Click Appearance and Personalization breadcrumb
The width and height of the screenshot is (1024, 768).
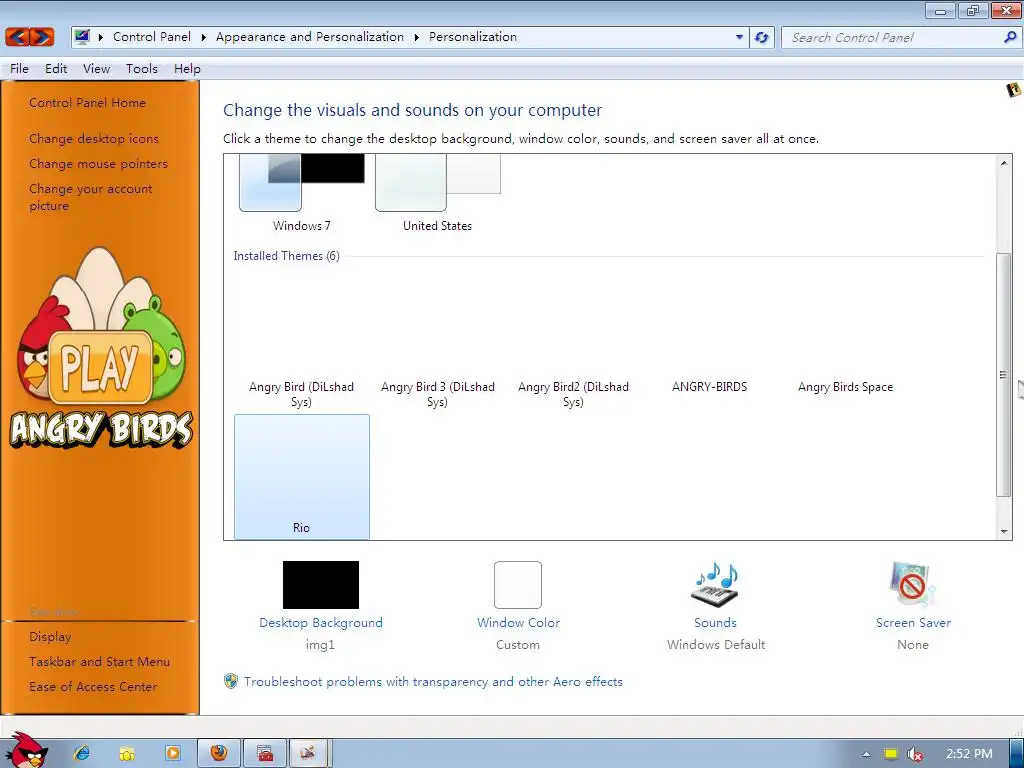click(x=310, y=37)
